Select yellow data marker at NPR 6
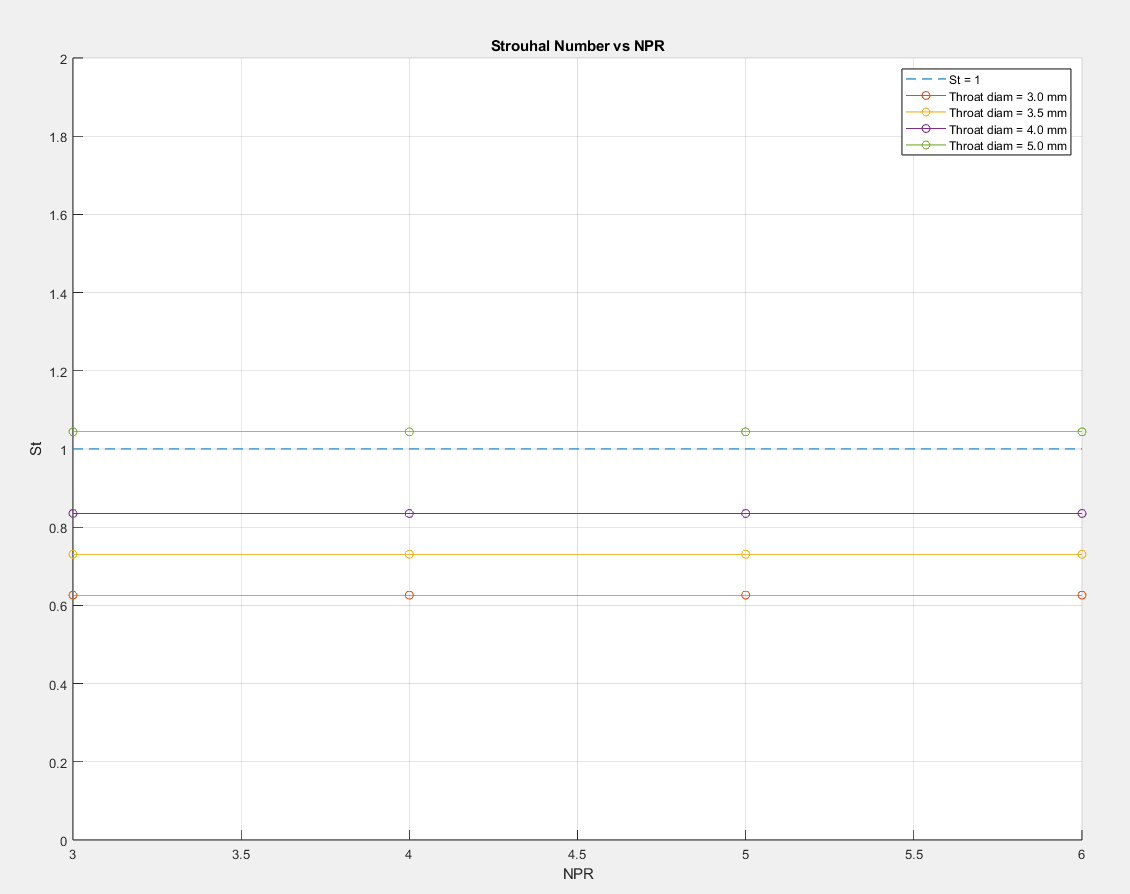Viewport: 1130px width, 894px height. pos(1082,555)
